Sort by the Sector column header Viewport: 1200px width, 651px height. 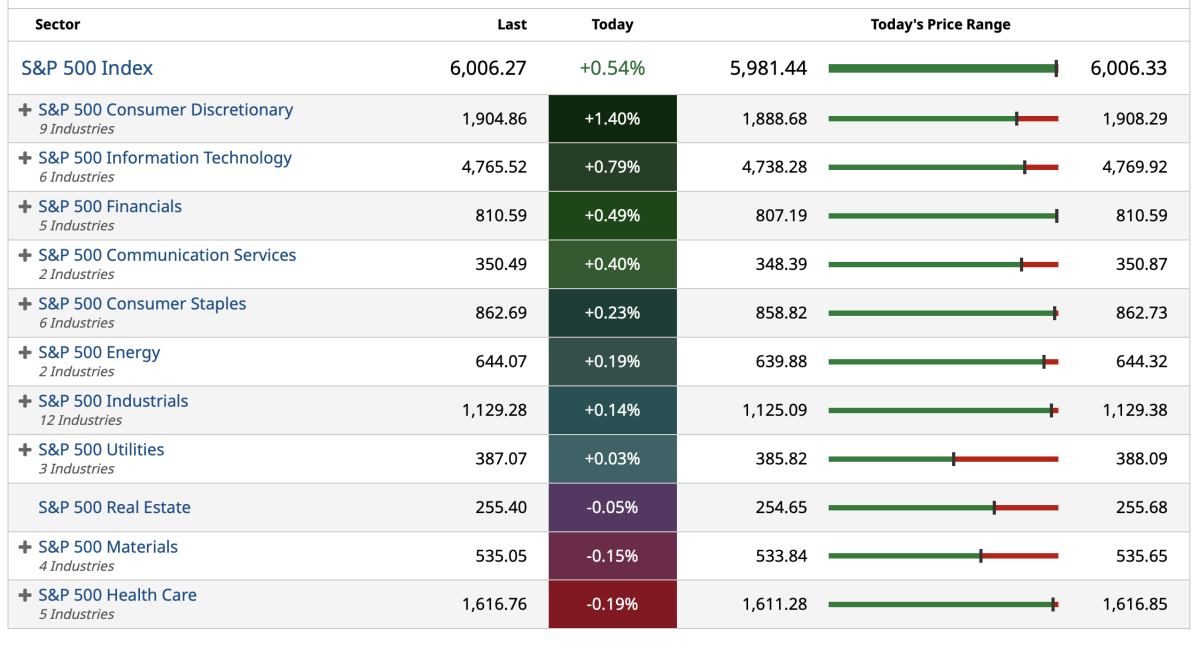[57, 24]
